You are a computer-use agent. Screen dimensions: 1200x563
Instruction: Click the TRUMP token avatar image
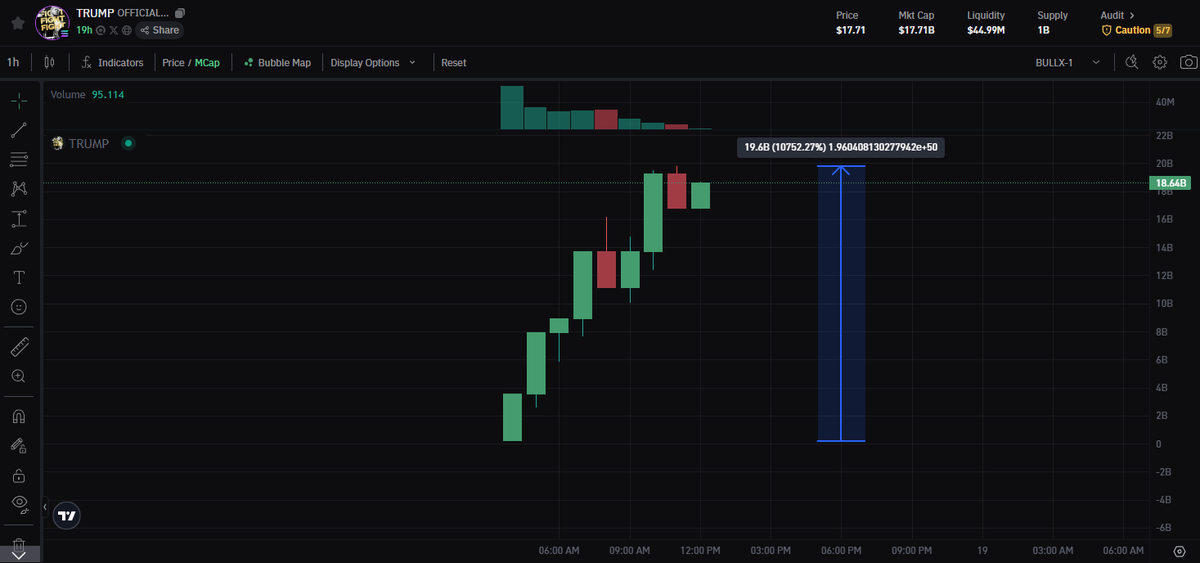coord(51,22)
